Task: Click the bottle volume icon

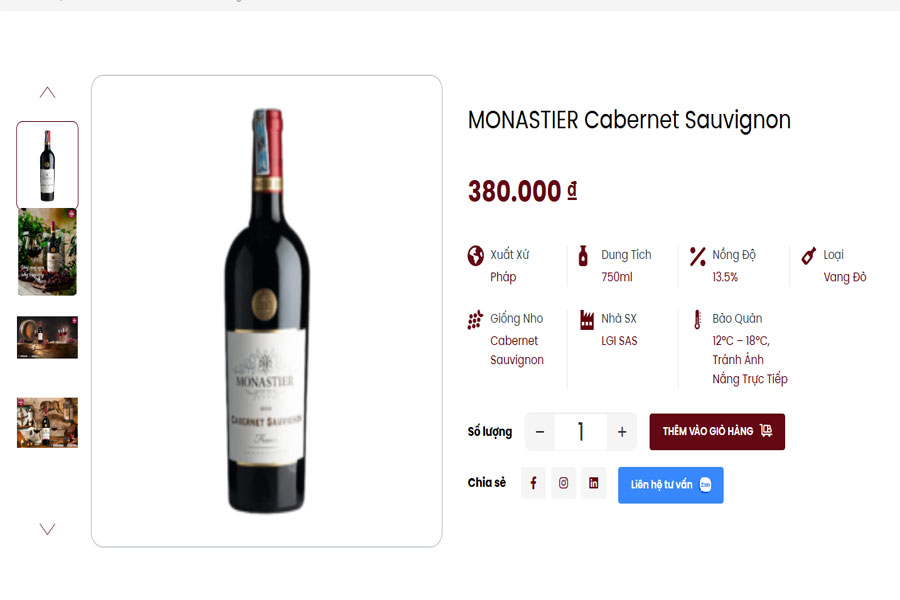Action: [x=584, y=256]
